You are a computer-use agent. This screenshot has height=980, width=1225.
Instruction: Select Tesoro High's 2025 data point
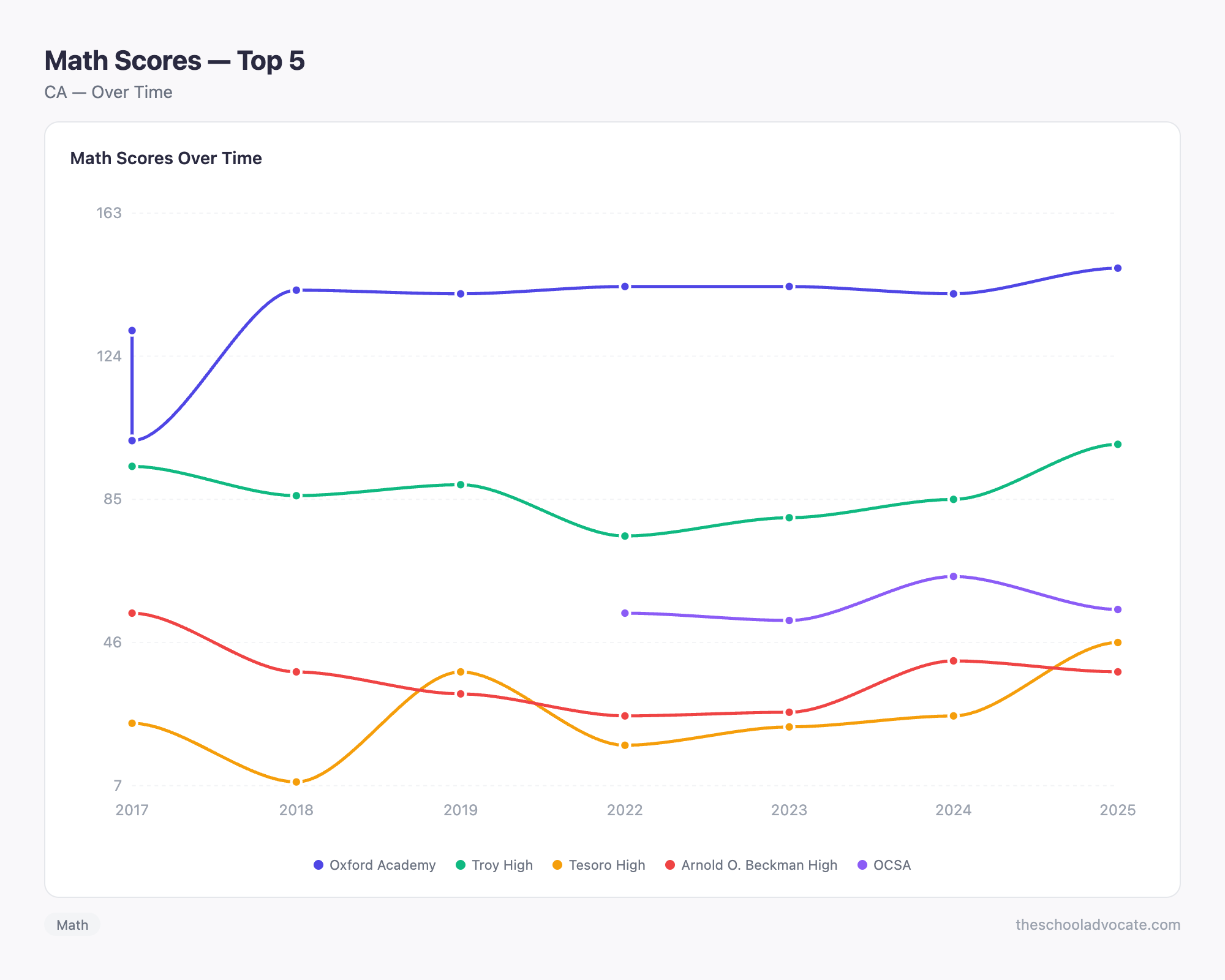tap(1117, 643)
